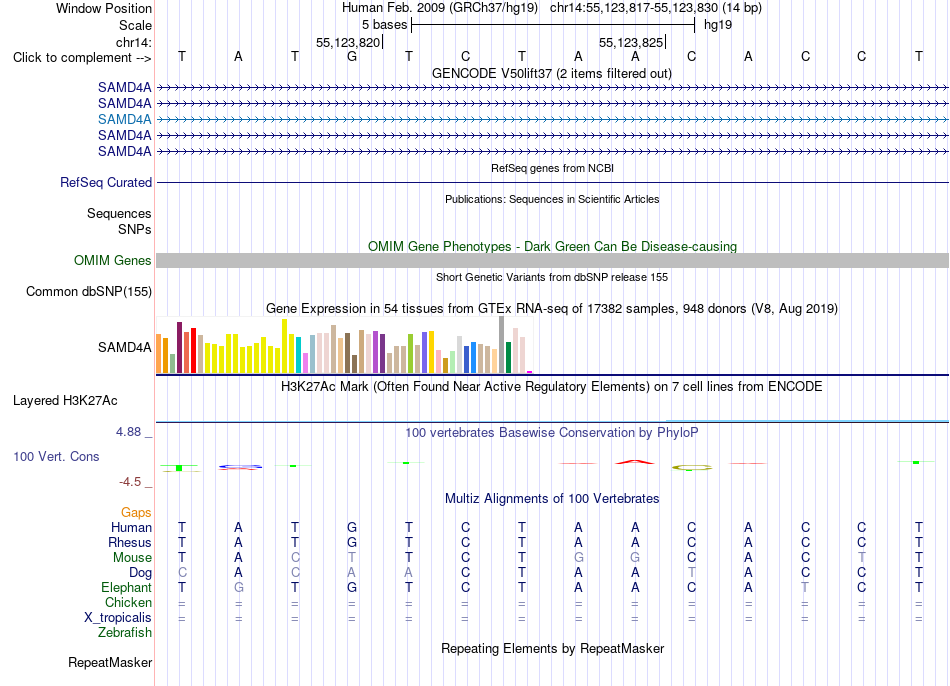
Task: Click the Repeating Elements by RepeatMasker title
Action: 552,648
